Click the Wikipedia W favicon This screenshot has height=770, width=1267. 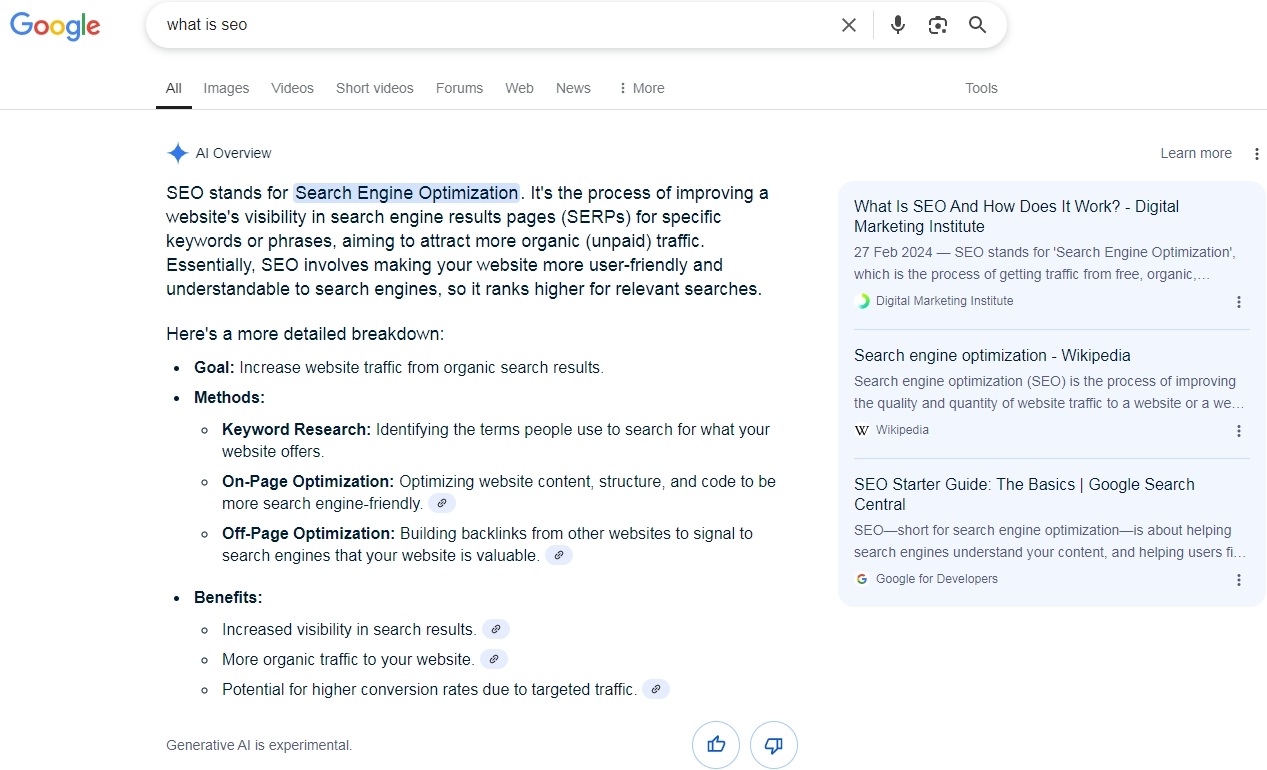pyautogui.click(x=862, y=430)
